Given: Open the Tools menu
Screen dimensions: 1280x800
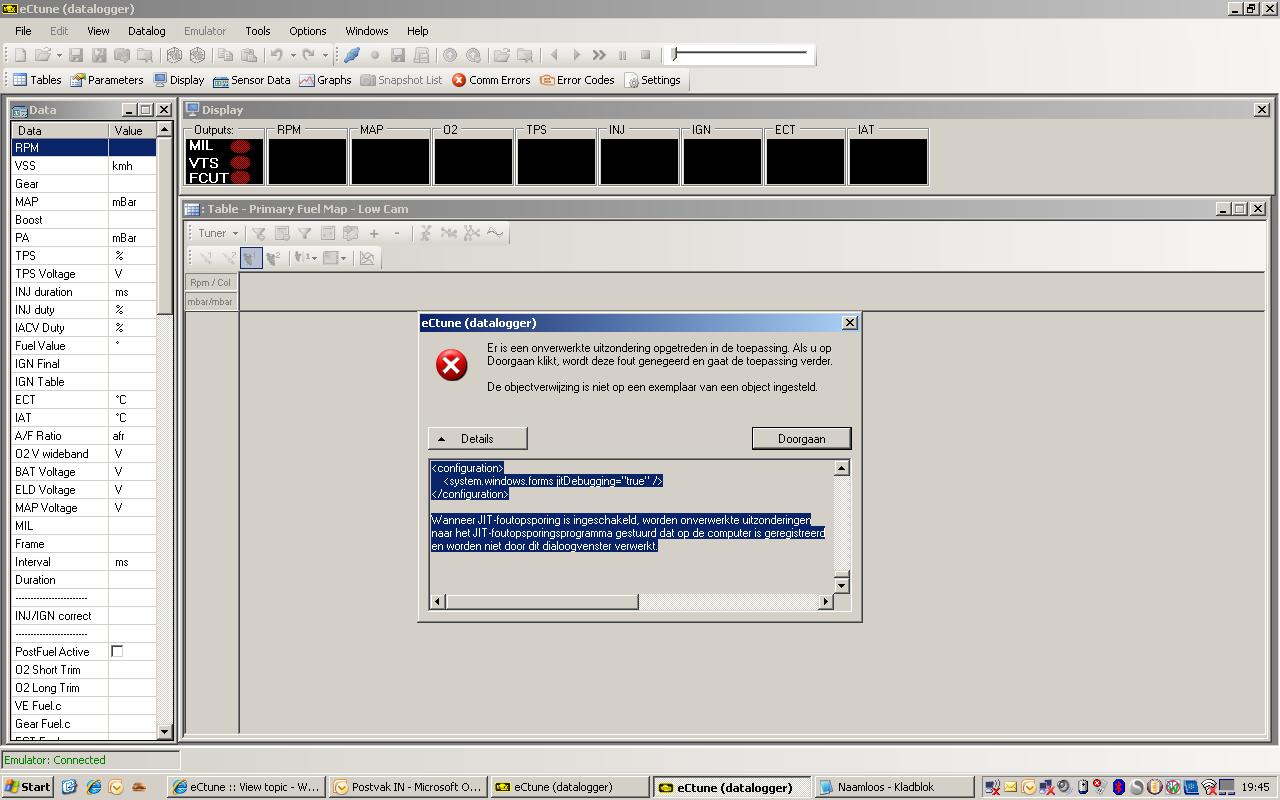Looking at the screenshot, I should coord(258,31).
